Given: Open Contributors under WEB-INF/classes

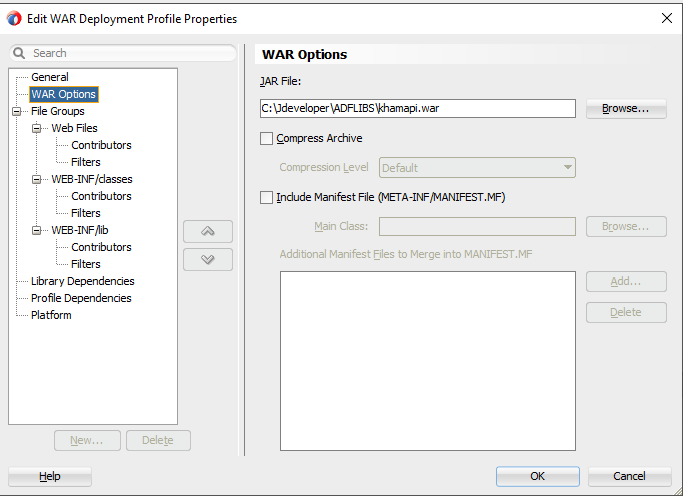Looking at the screenshot, I should point(101,196).
